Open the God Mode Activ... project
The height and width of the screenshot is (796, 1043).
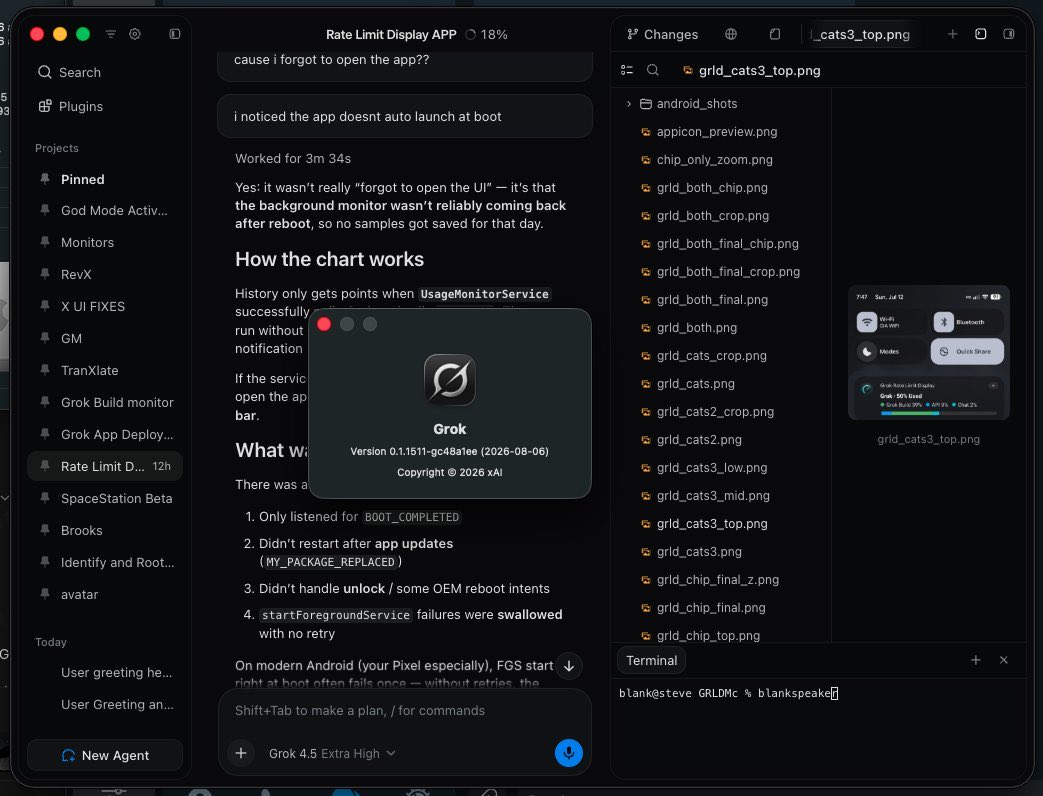(x=105, y=210)
